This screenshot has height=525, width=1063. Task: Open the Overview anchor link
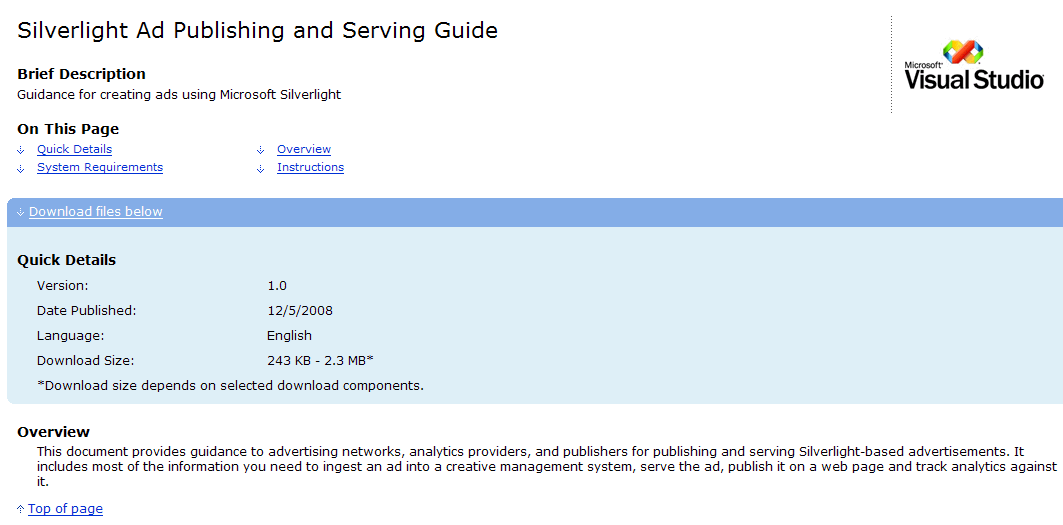tap(304, 149)
